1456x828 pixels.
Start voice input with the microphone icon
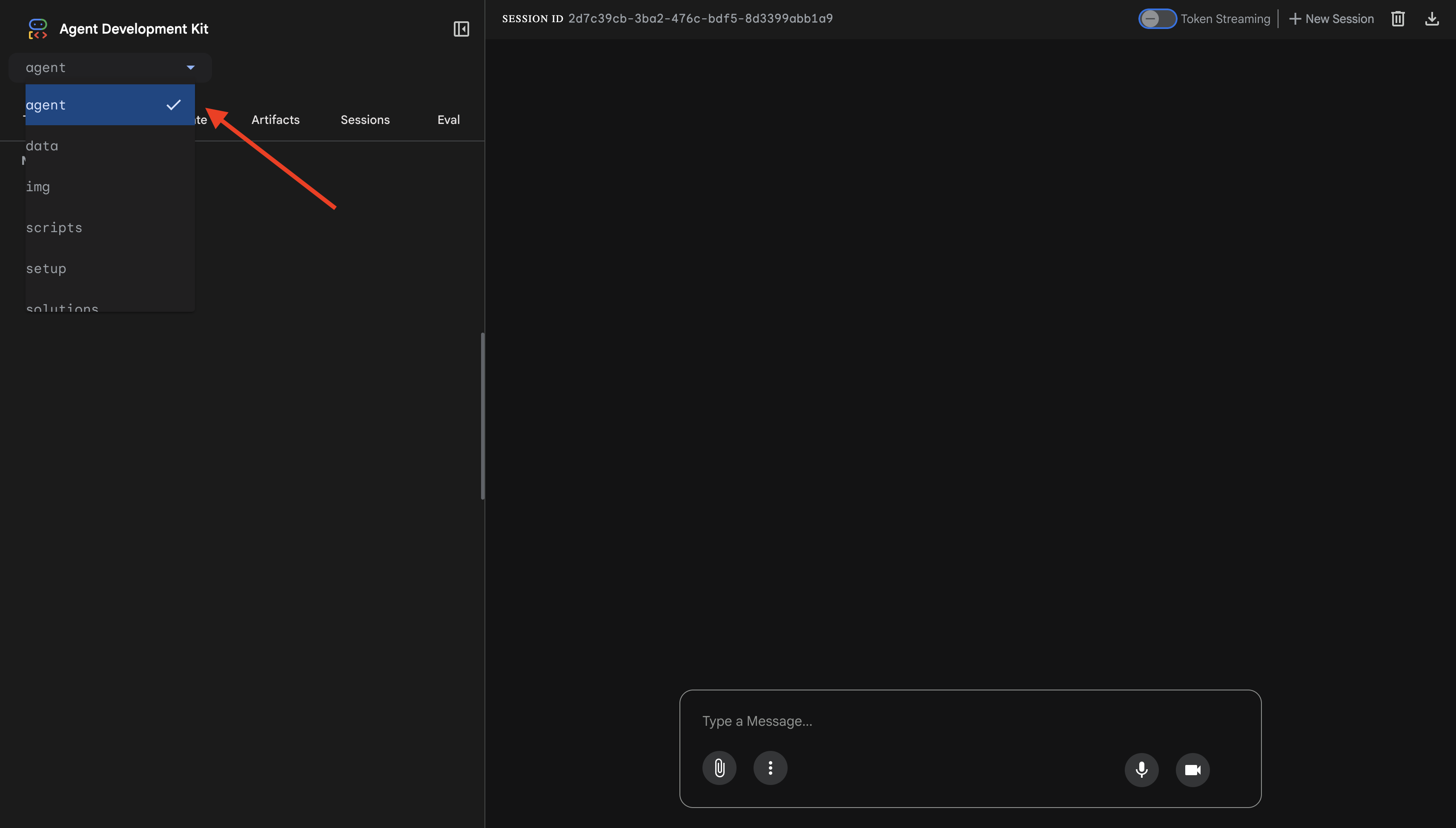tap(1142, 769)
